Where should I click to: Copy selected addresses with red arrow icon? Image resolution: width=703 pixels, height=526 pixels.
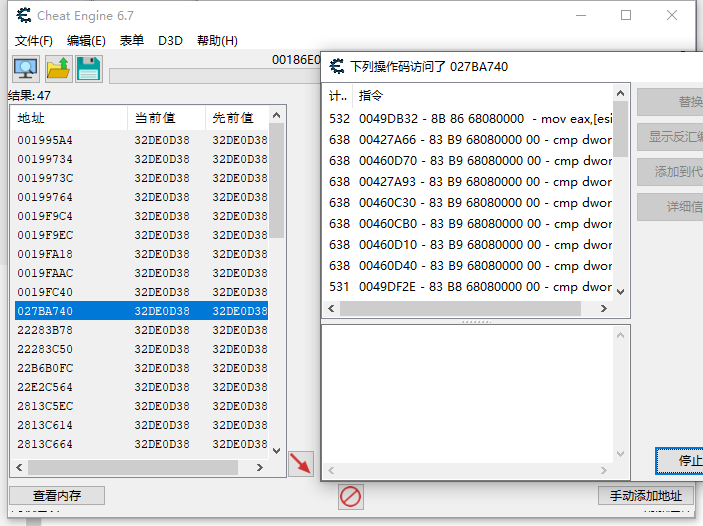[300, 464]
